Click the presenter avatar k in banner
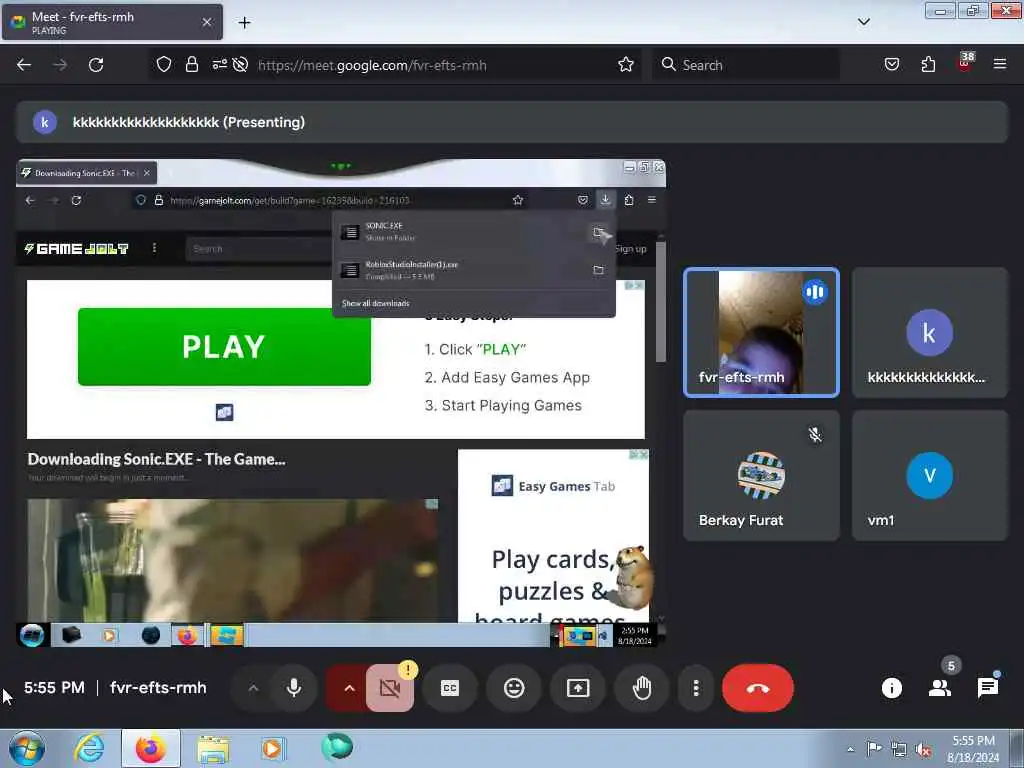 (x=44, y=122)
